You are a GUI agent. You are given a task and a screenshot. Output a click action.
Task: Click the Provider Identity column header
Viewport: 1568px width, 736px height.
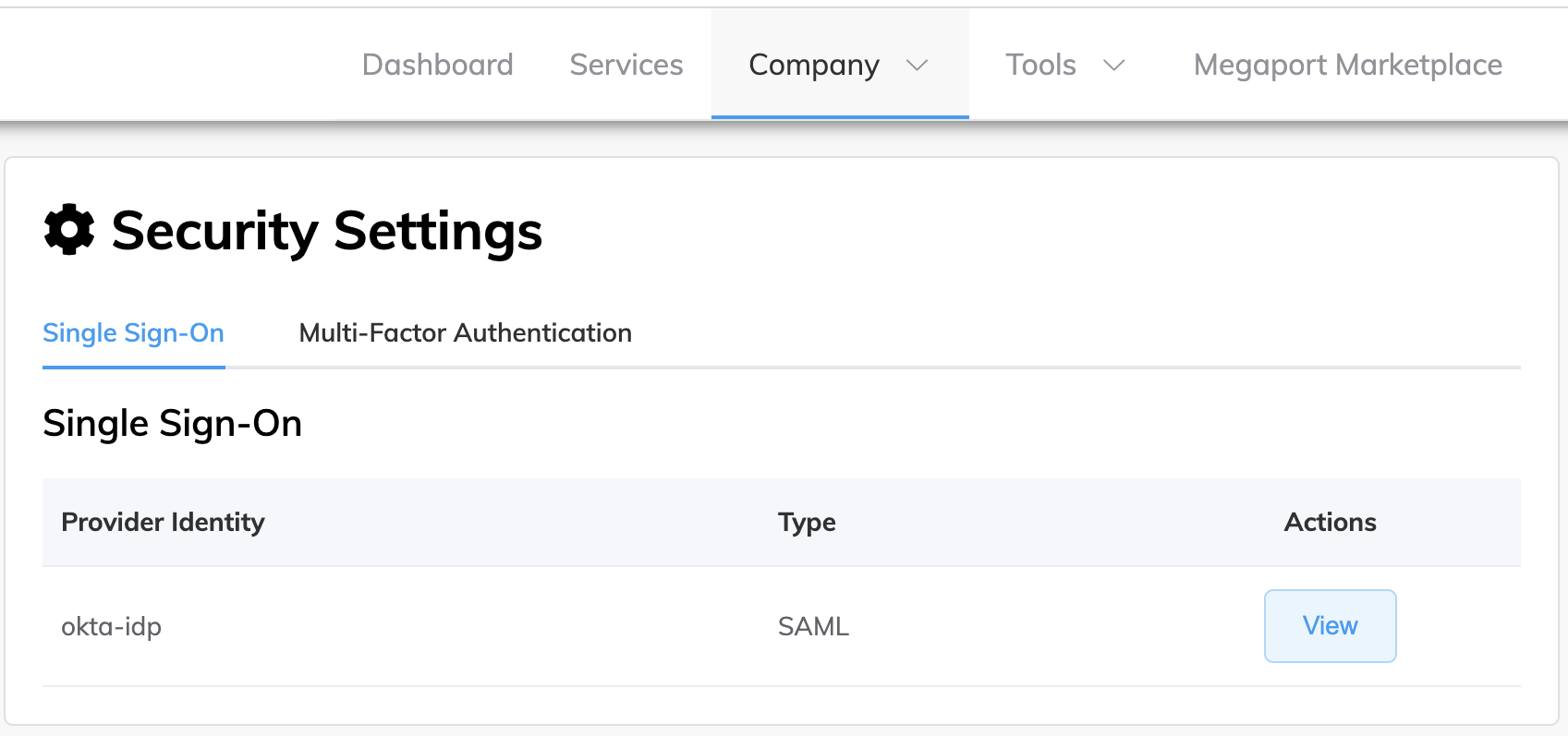click(163, 523)
